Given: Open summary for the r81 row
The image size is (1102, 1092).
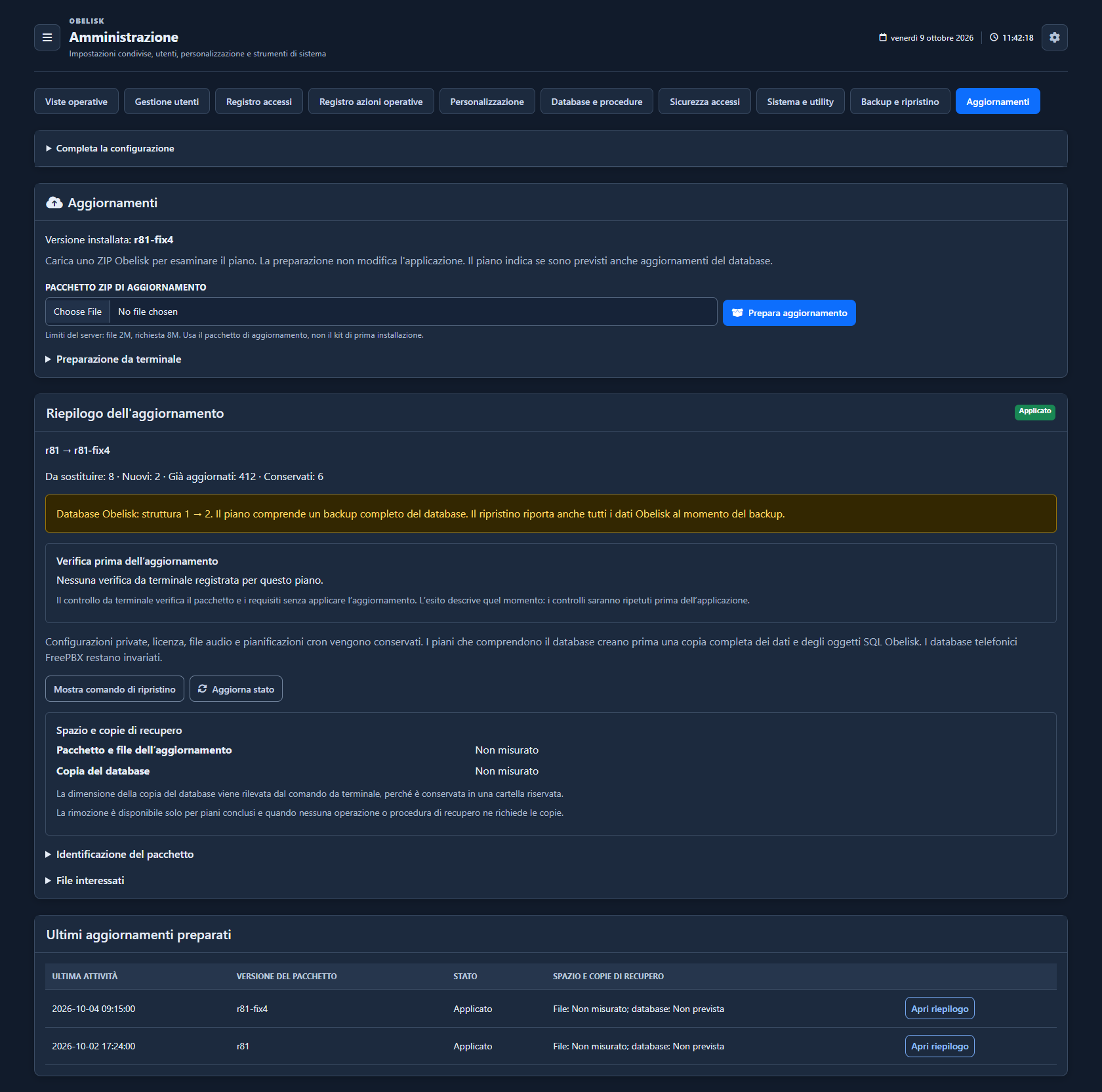Looking at the screenshot, I should pos(940,1046).
